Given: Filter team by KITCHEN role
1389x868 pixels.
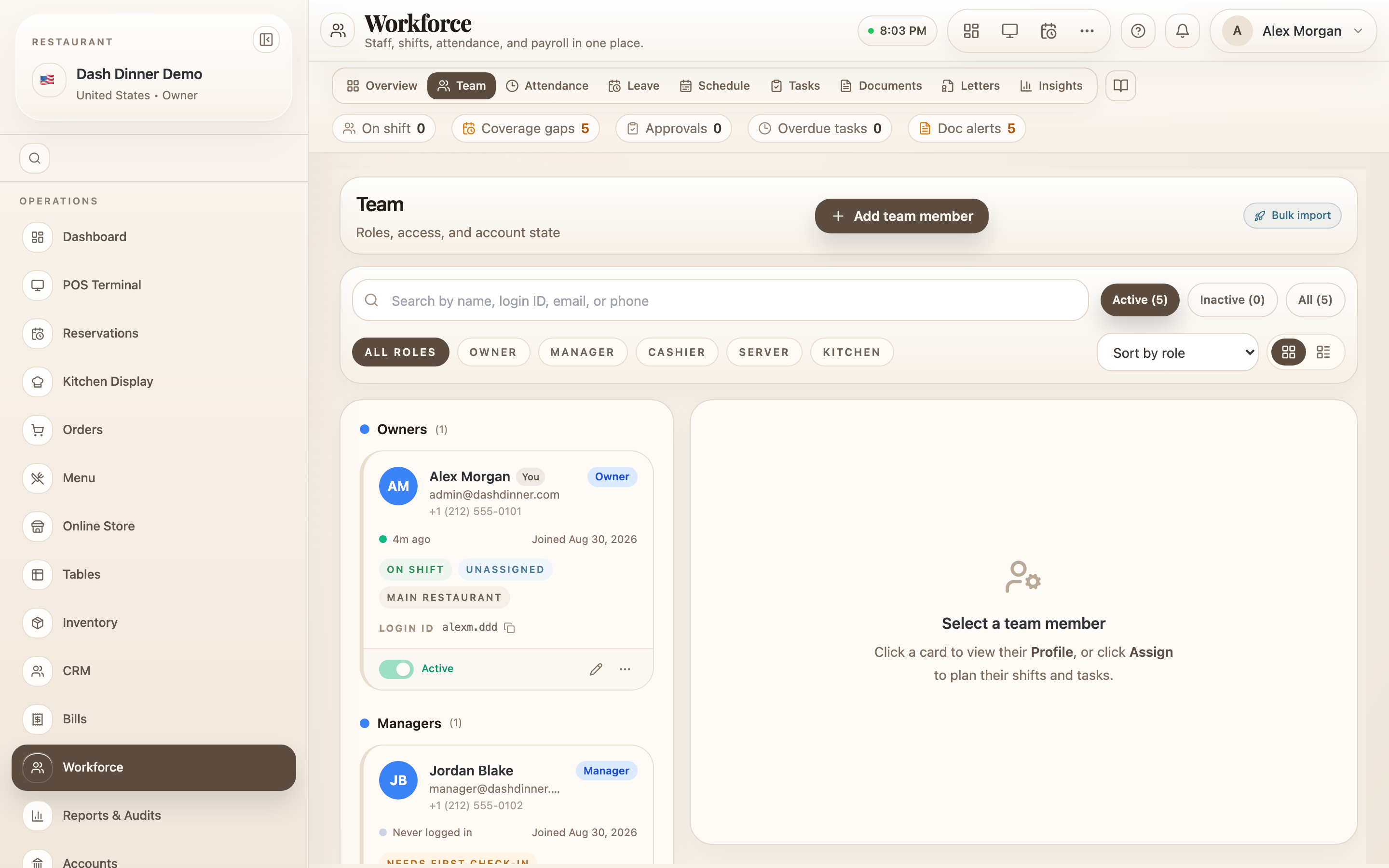Looking at the screenshot, I should [852, 352].
